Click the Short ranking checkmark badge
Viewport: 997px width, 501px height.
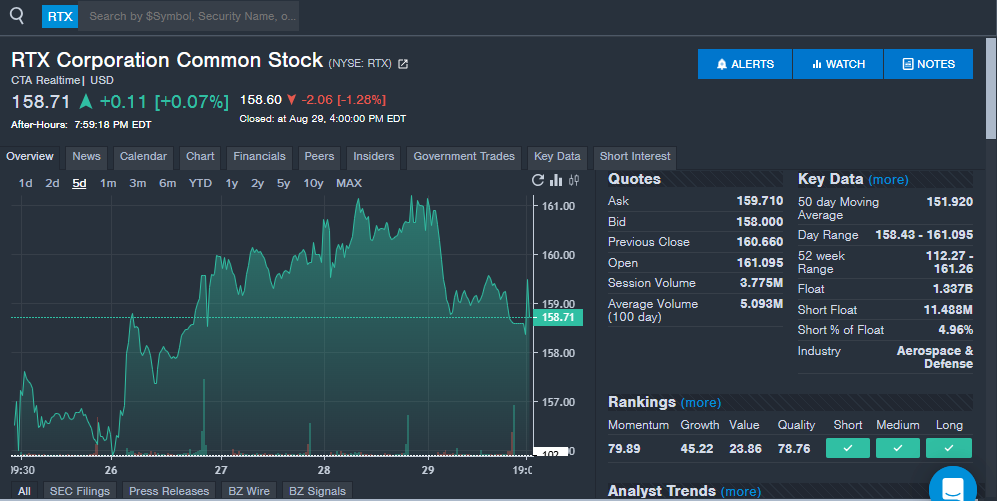(x=848, y=448)
